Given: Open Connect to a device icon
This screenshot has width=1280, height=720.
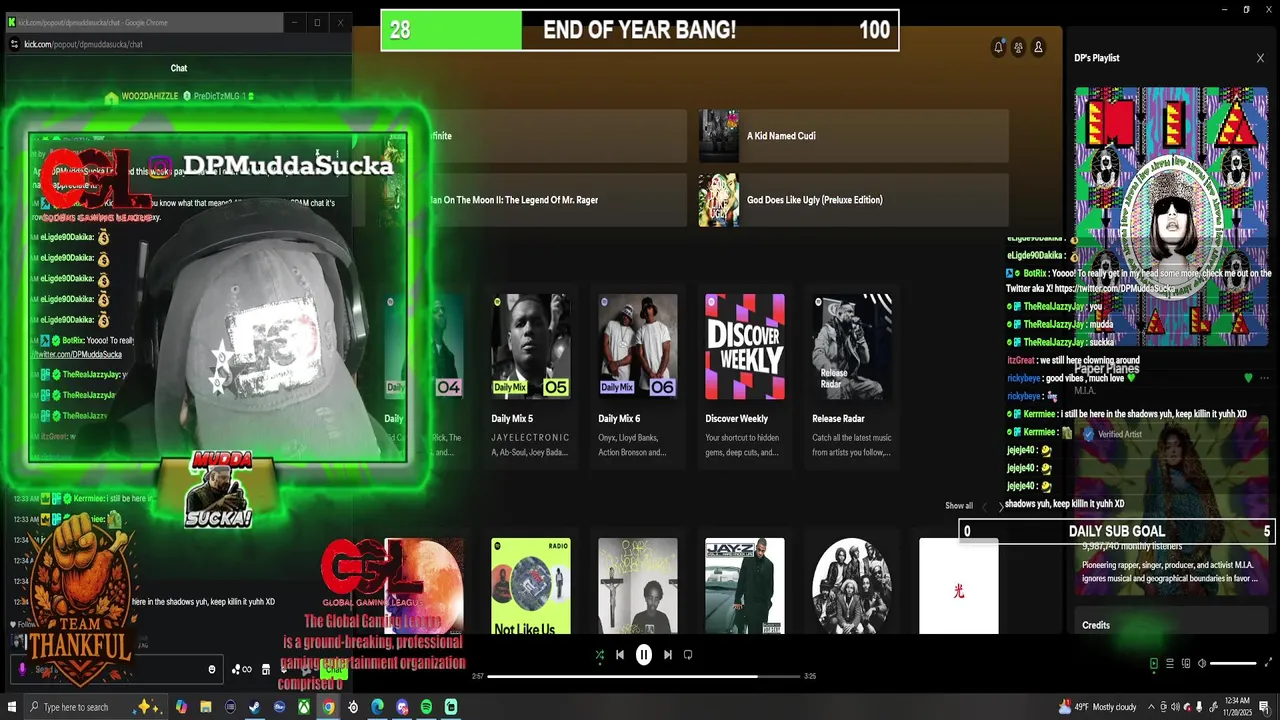Looking at the screenshot, I should pyautogui.click(x=1186, y=663).
